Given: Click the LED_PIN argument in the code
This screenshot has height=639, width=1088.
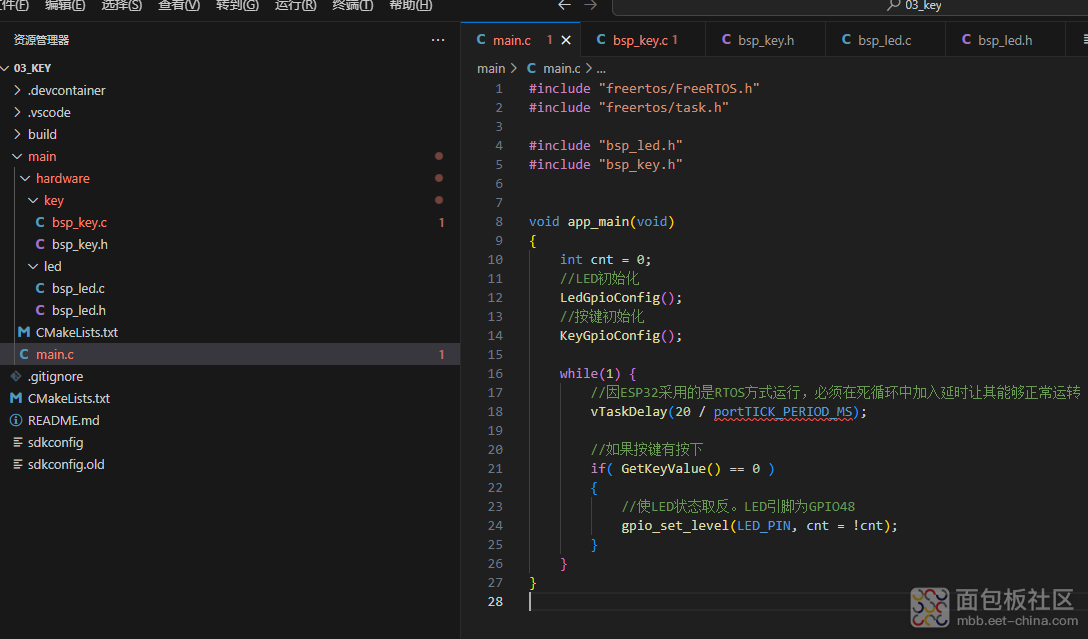Looking at the screenshot, I should coord(763,526).
